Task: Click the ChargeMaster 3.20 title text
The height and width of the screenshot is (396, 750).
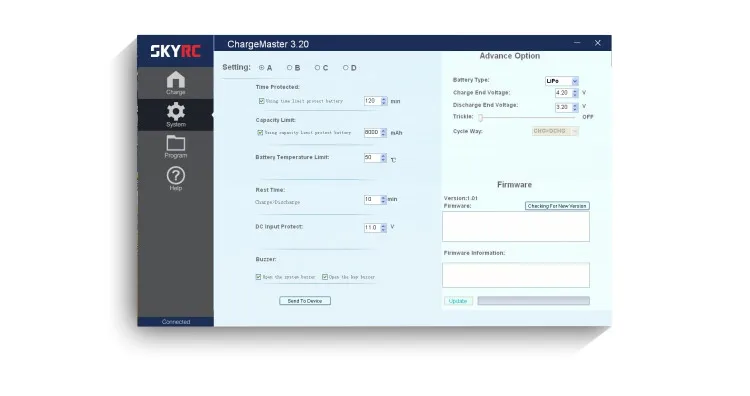Action: click(x=268, y=44)
